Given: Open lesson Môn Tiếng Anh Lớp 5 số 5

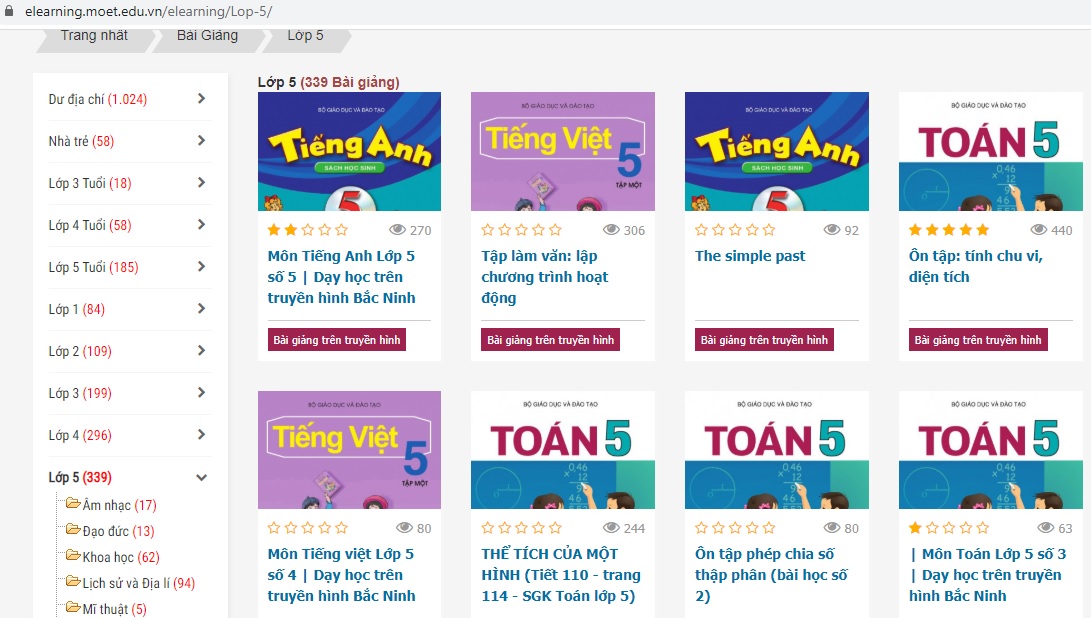Looking at the screenshot, I should point(341,277).
